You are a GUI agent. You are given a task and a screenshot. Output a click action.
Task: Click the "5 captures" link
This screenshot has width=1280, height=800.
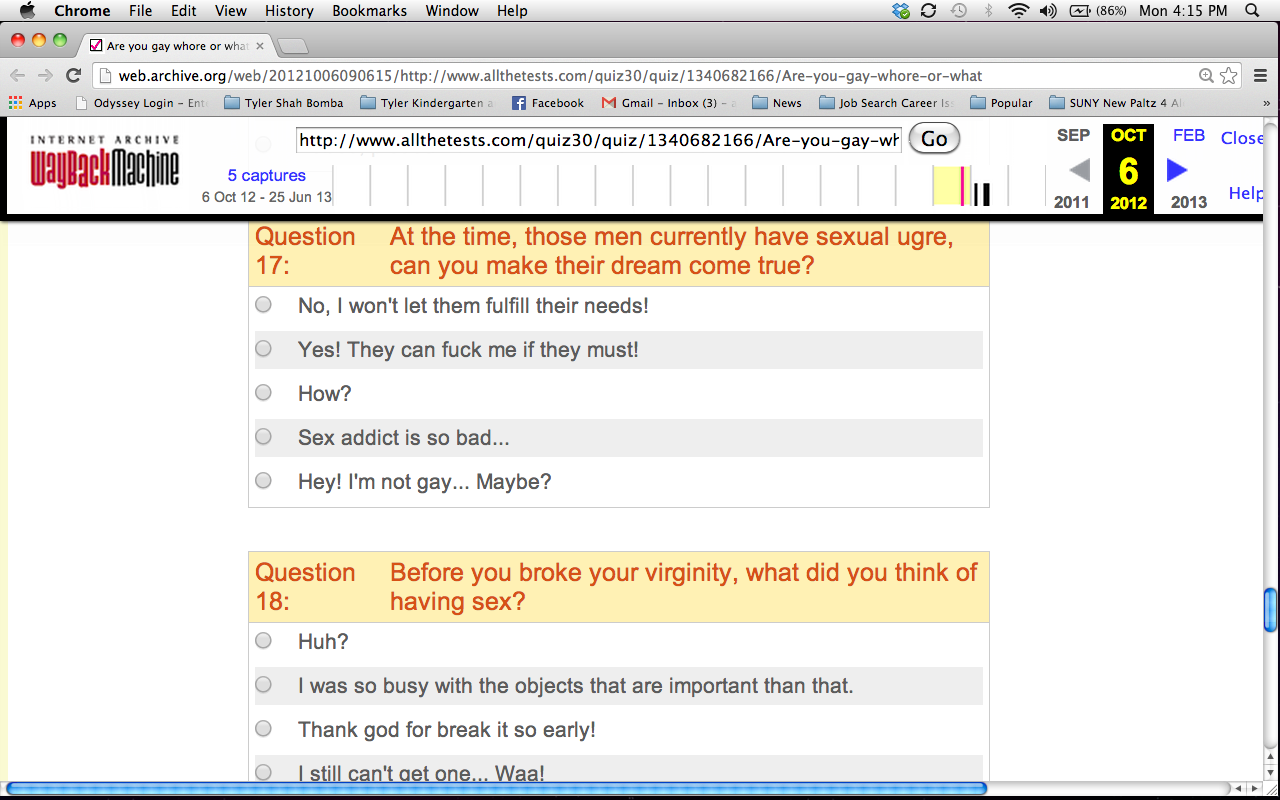point(266,176)
